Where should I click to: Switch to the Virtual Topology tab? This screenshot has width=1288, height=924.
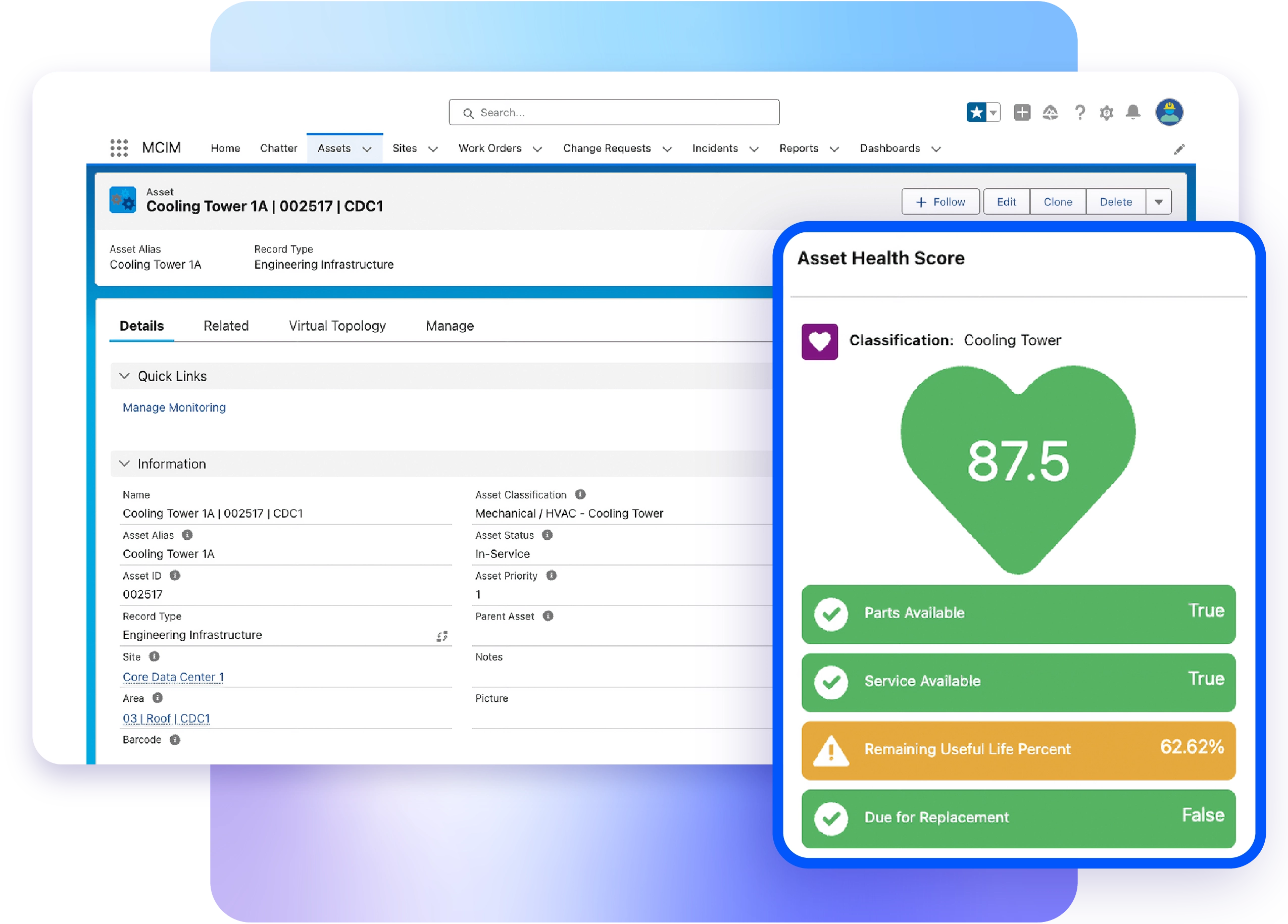337,326
